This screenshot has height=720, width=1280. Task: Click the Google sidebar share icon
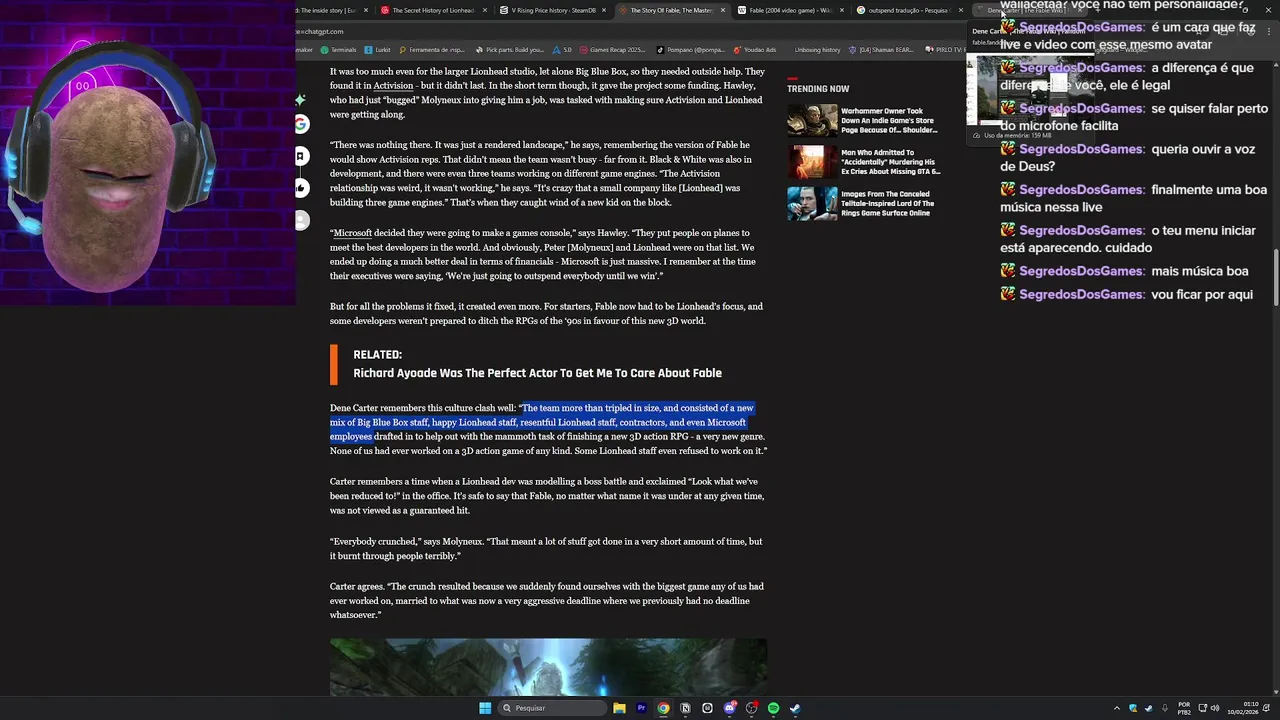click(x=302, y=124)
